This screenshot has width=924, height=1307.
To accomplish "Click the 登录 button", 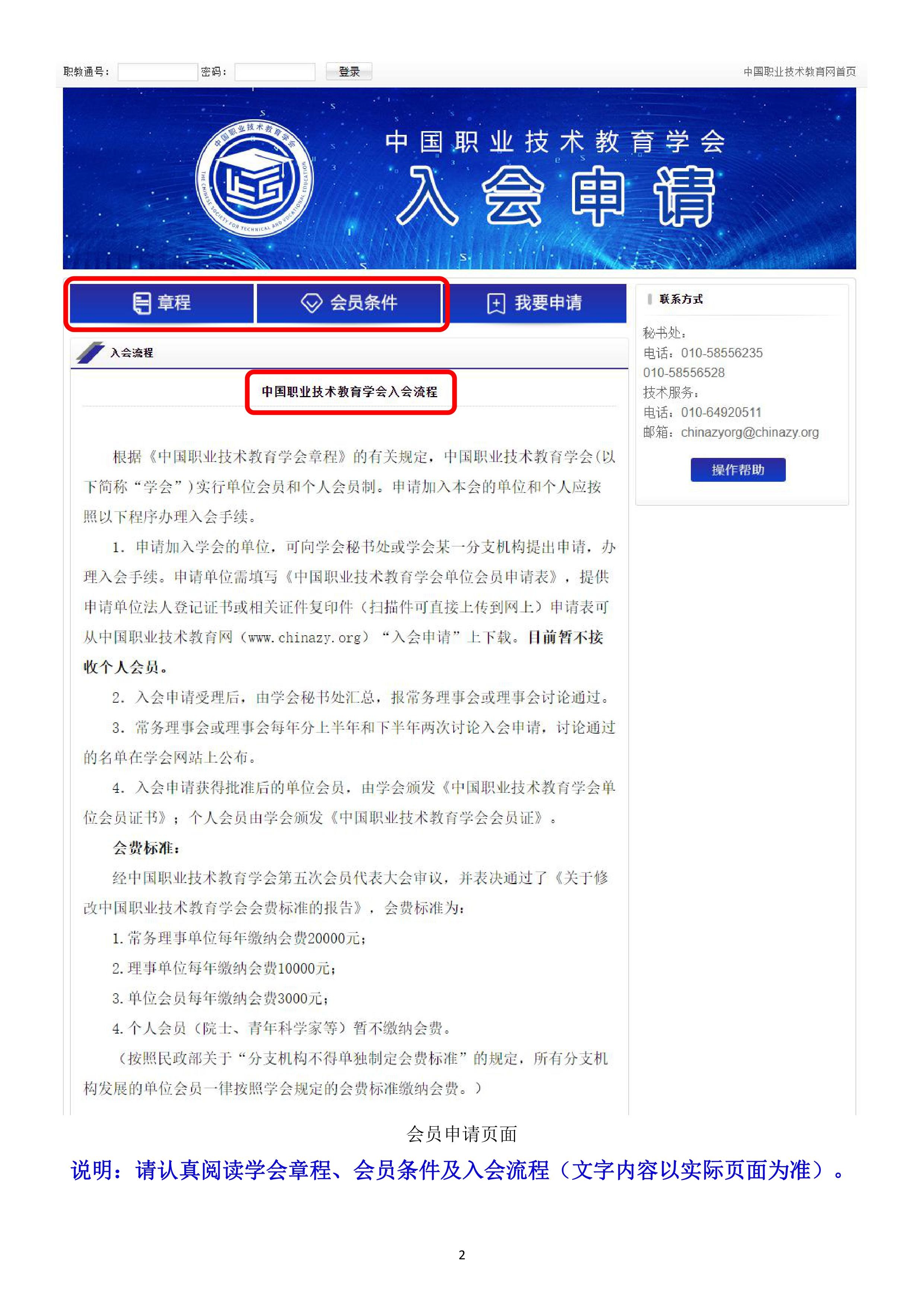I will [x=349, y=72].
